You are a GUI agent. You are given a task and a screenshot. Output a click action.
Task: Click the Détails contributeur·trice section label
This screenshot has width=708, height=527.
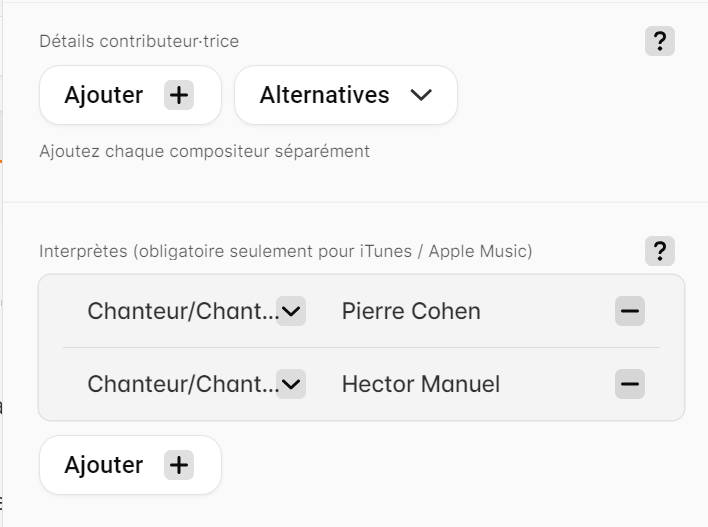click(139, 41)
